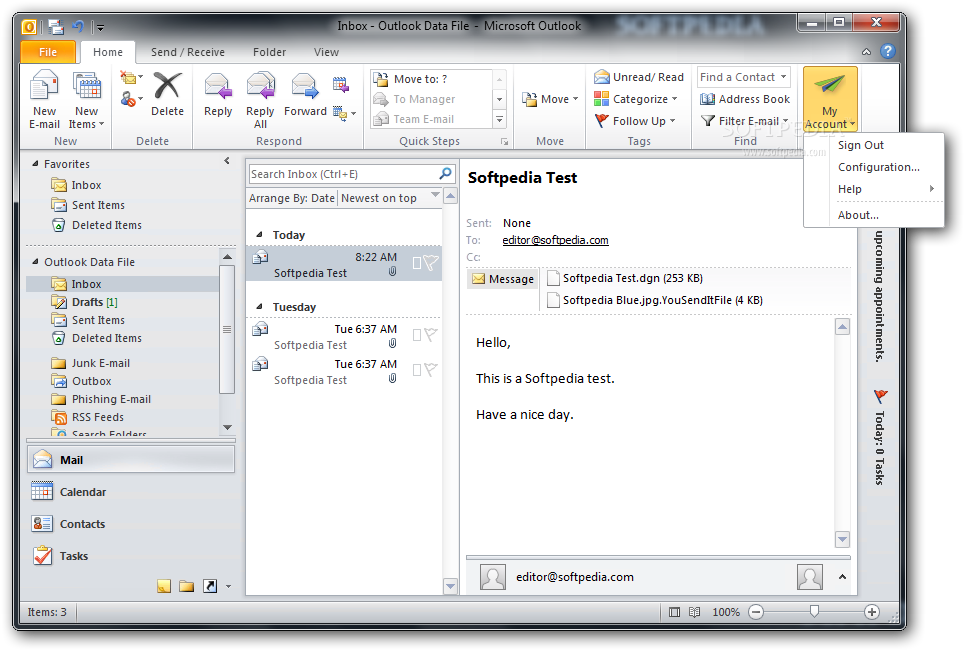Toggle flag on the 8:22 AM message
This screenshot has height=651, width=965.
pyautogui.click(x=431, y=263)
